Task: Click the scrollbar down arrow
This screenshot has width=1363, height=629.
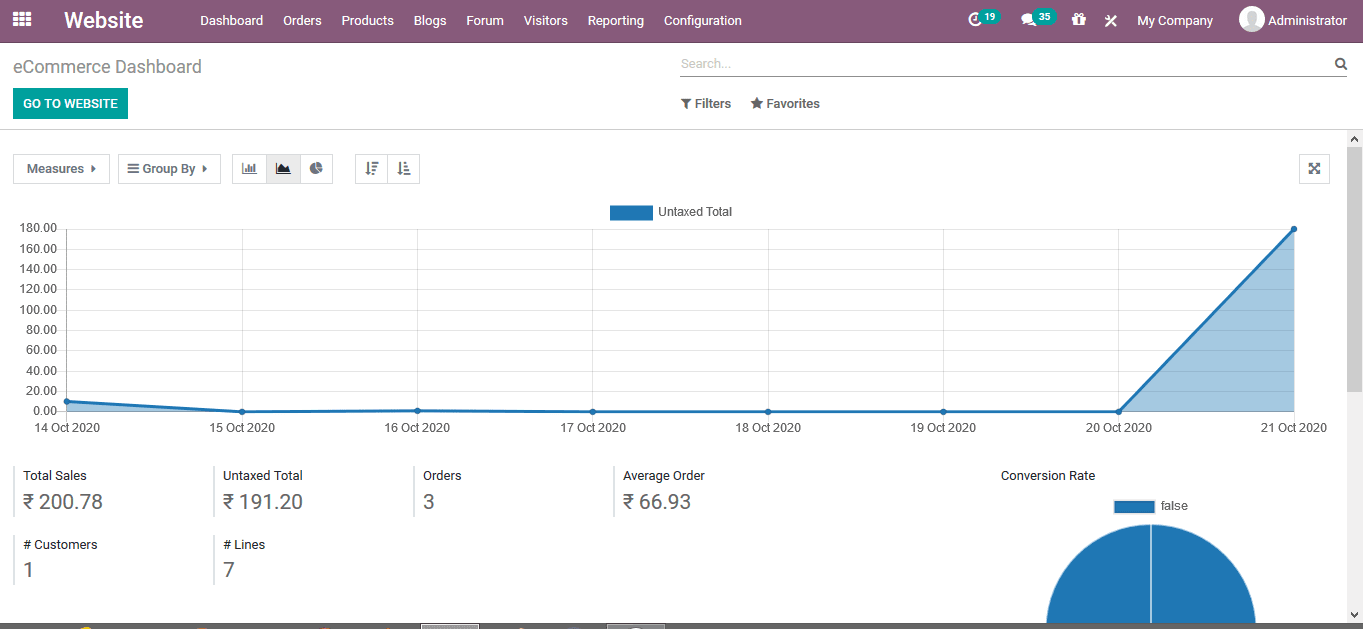Action: 1354,615
